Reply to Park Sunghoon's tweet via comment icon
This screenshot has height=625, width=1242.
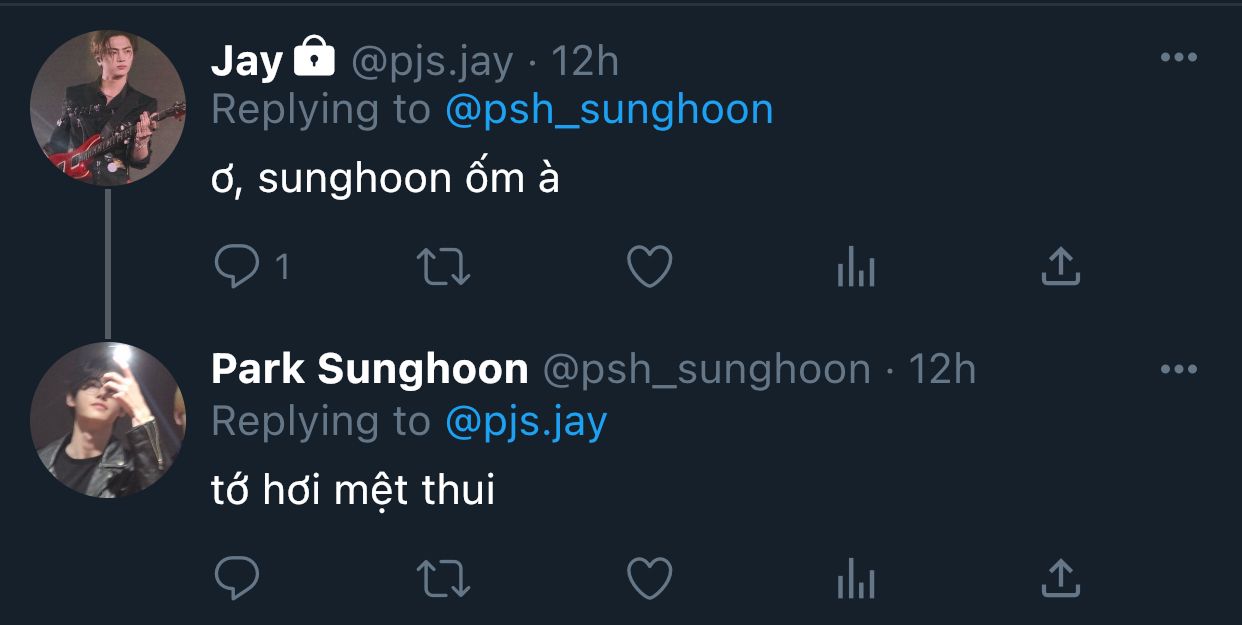click(x=237, y=578)
